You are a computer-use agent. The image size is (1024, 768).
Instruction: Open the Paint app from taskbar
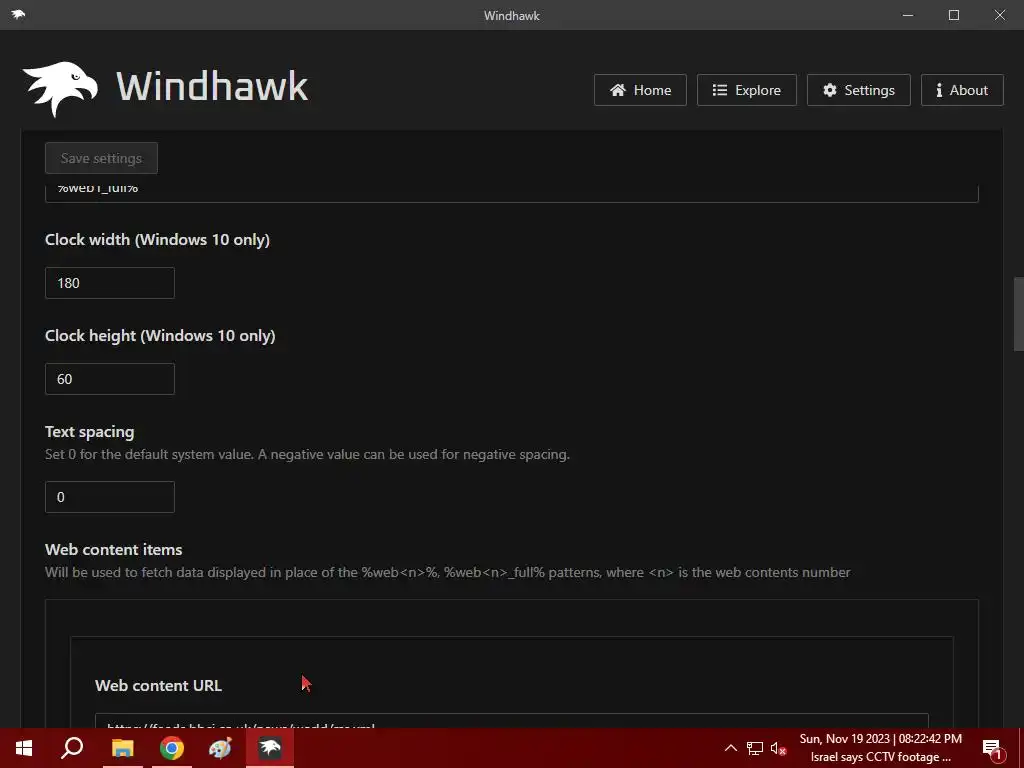click(220, 748)
